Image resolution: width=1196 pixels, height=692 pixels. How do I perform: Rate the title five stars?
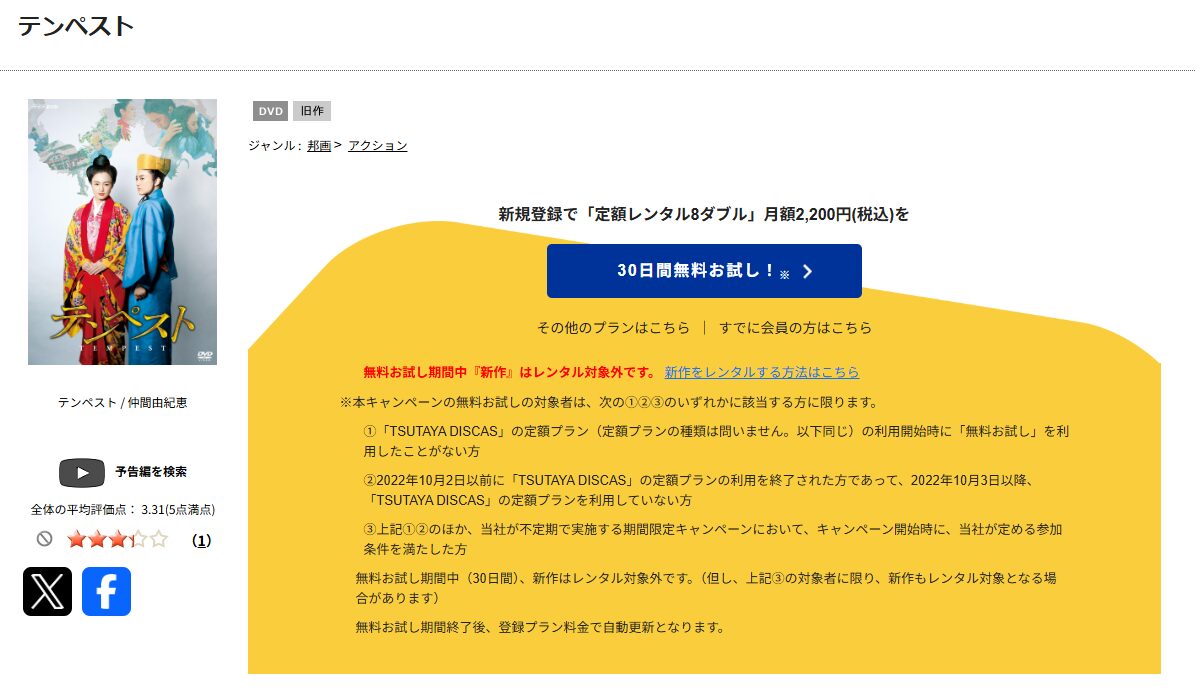[x=159, y=540]
